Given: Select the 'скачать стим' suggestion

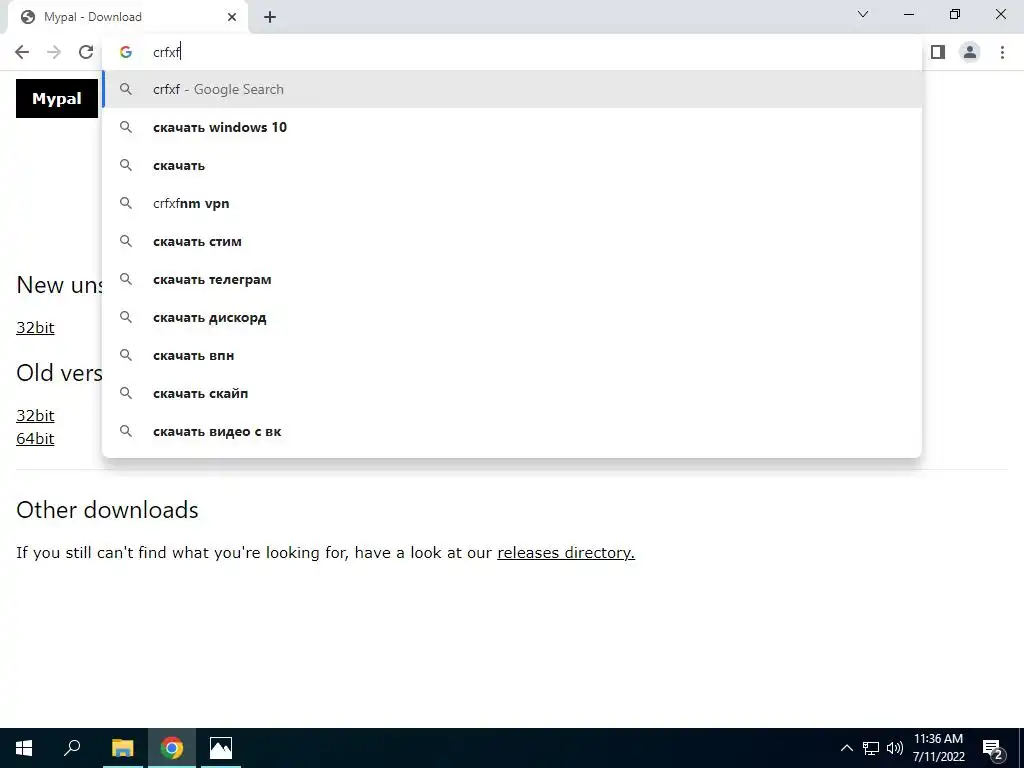Looking at the screenshot, I should tap(512, 241).
